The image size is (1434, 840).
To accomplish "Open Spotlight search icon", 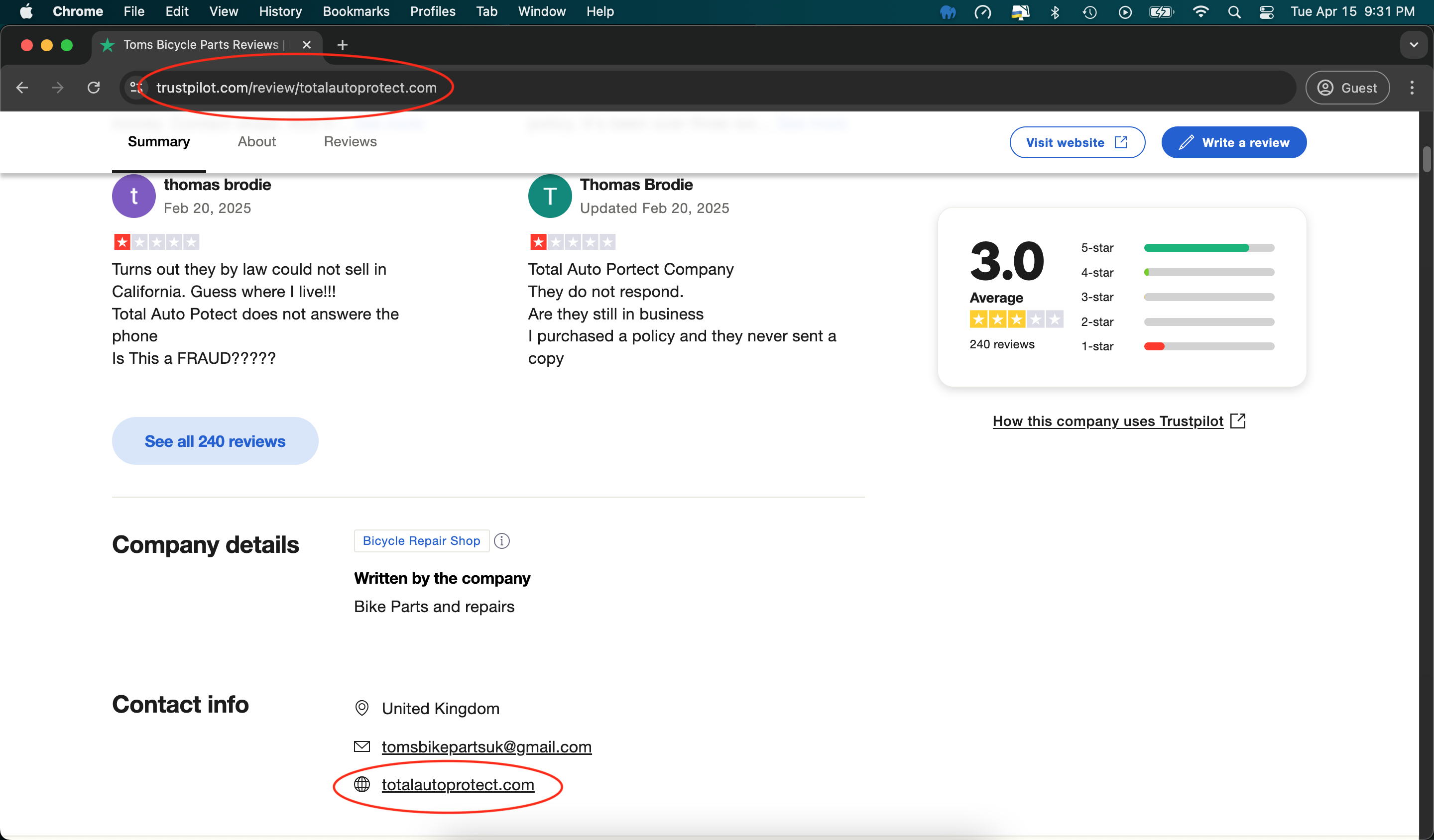I will tap(1234, 12).
